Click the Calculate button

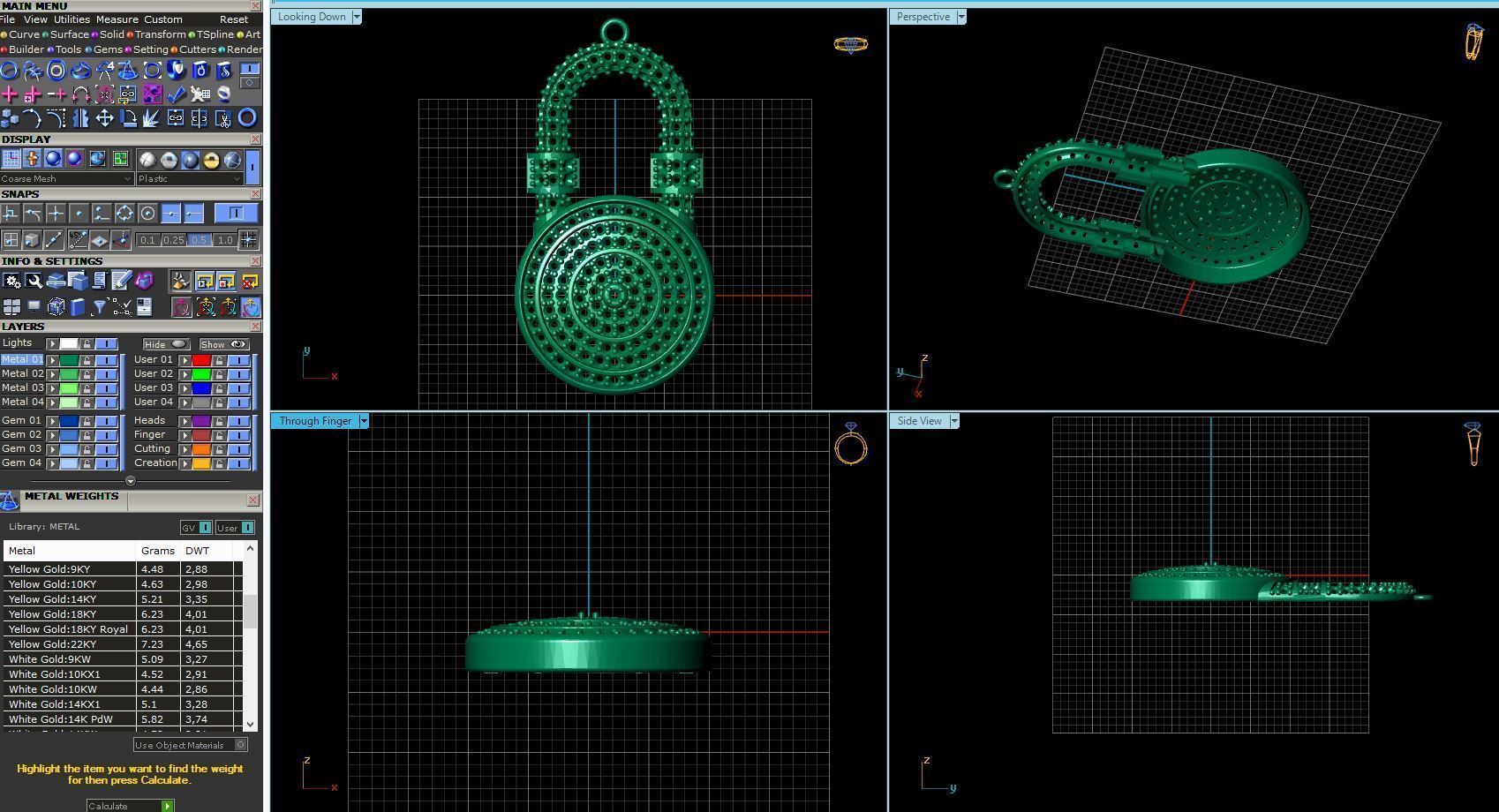(130, 806)
